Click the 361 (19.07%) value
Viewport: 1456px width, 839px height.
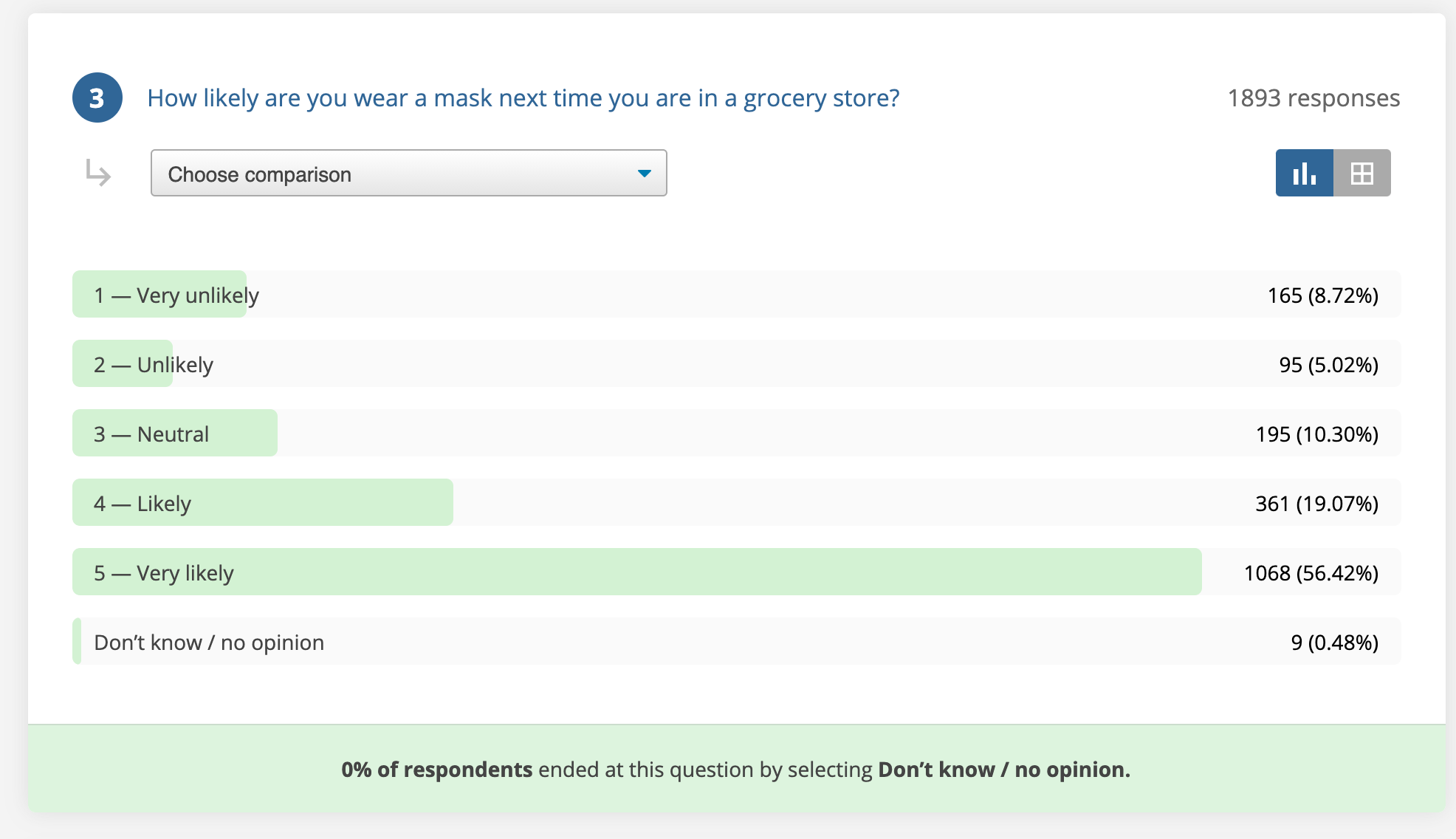1316,504
